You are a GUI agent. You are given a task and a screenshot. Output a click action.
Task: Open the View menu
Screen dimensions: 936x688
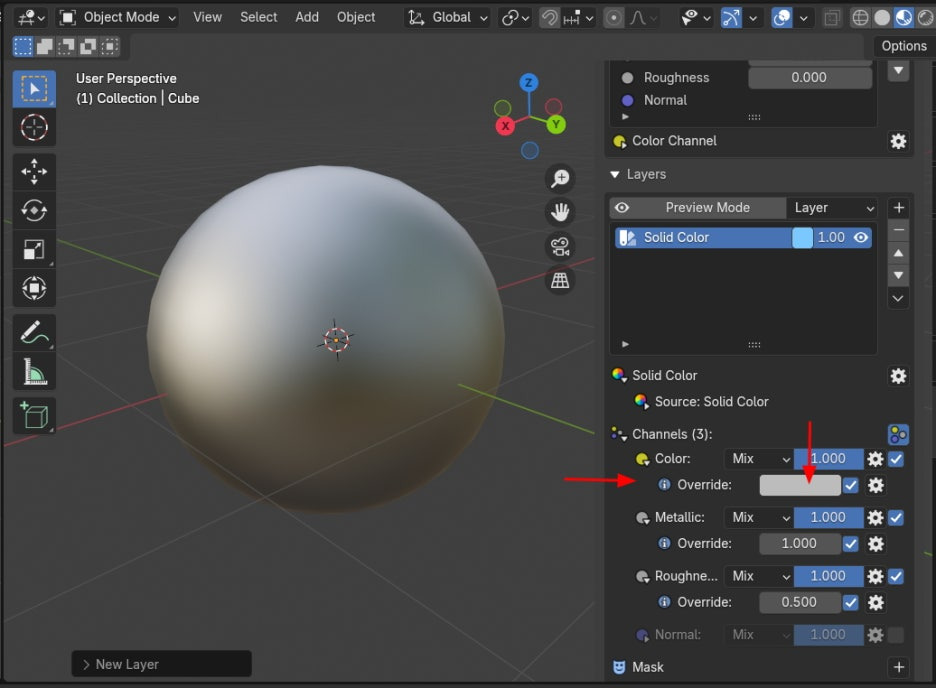(x=207, y=17)
